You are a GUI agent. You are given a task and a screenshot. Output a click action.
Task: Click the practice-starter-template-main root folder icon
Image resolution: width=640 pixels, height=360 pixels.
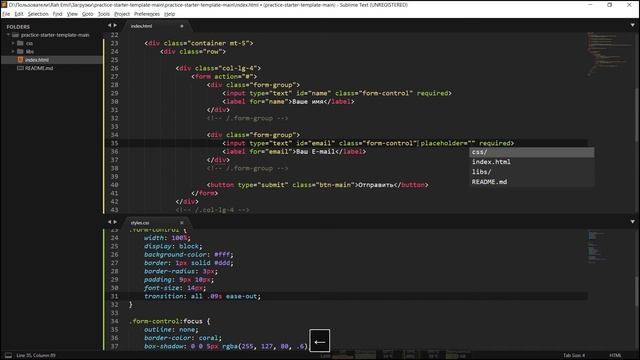tap(16, 35)
